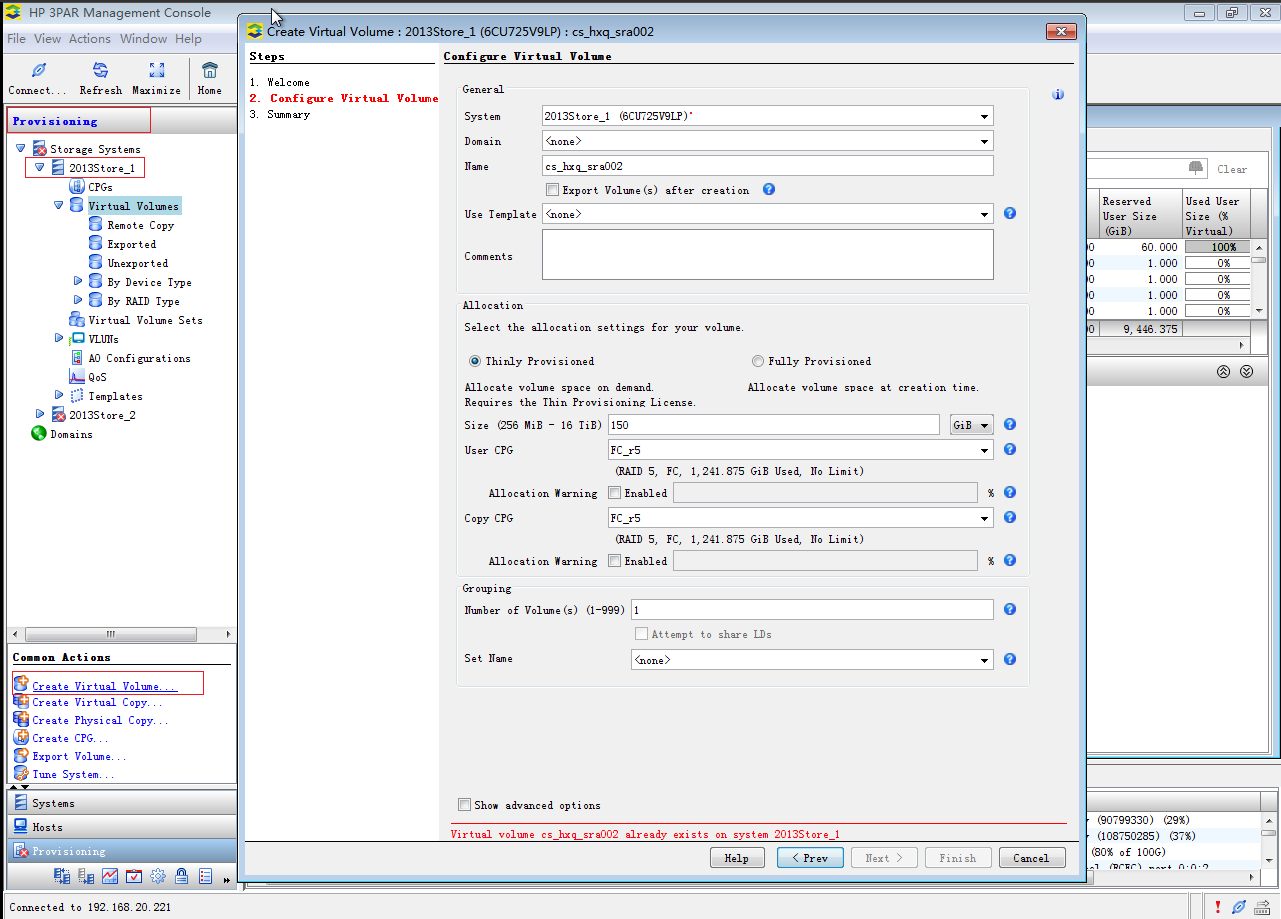
Task: Check Show advanced options
Action: pos(464,804)
